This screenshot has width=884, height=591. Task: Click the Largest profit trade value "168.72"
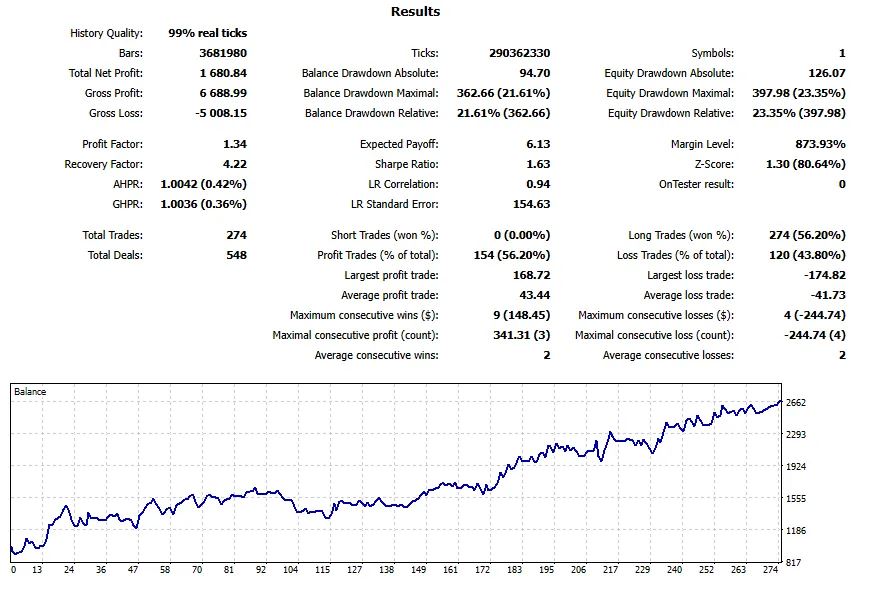pos(532,275)
